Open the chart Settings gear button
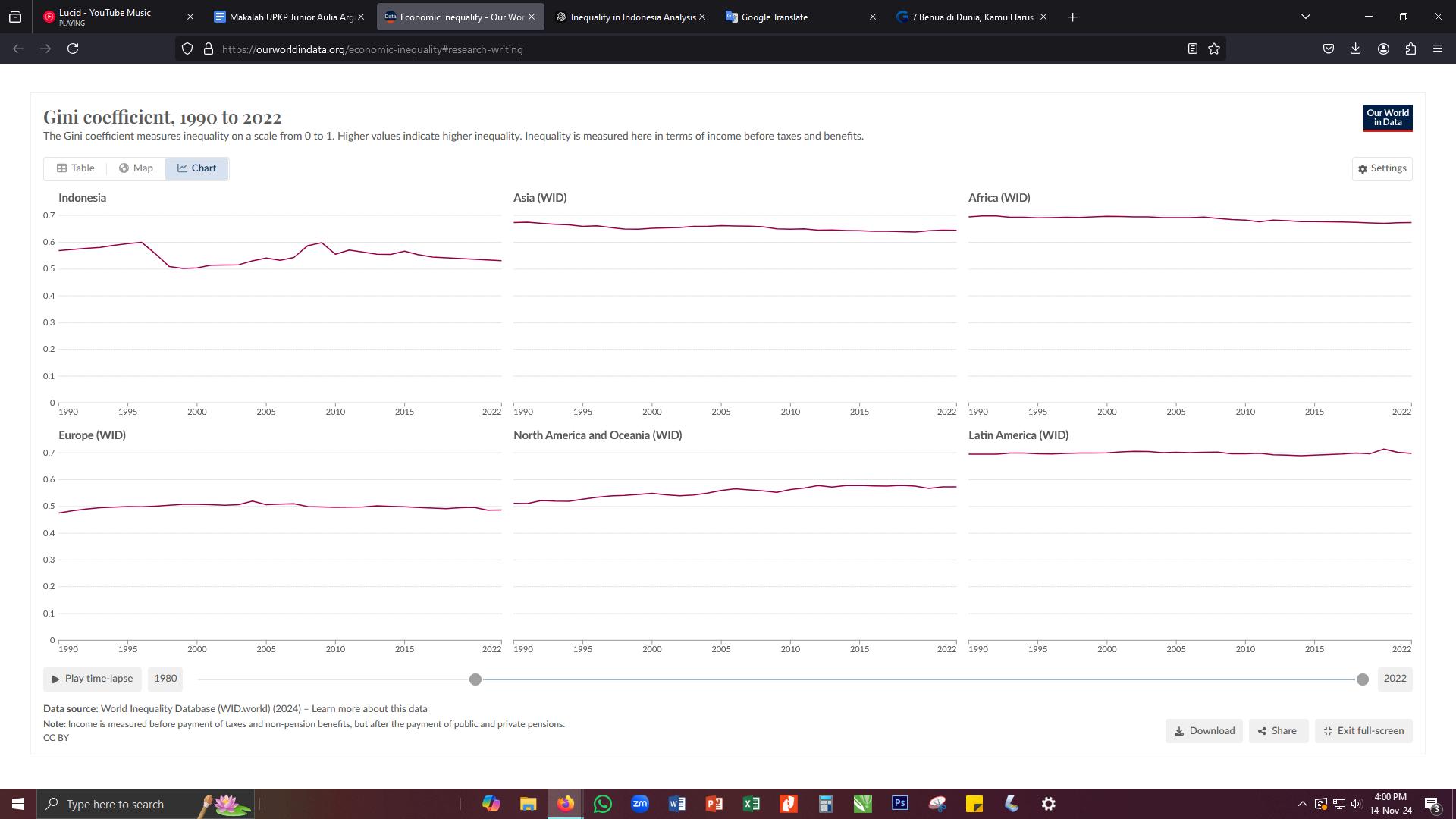The width and height of the screenshot is (1456, 819). tap(1382, 168)
